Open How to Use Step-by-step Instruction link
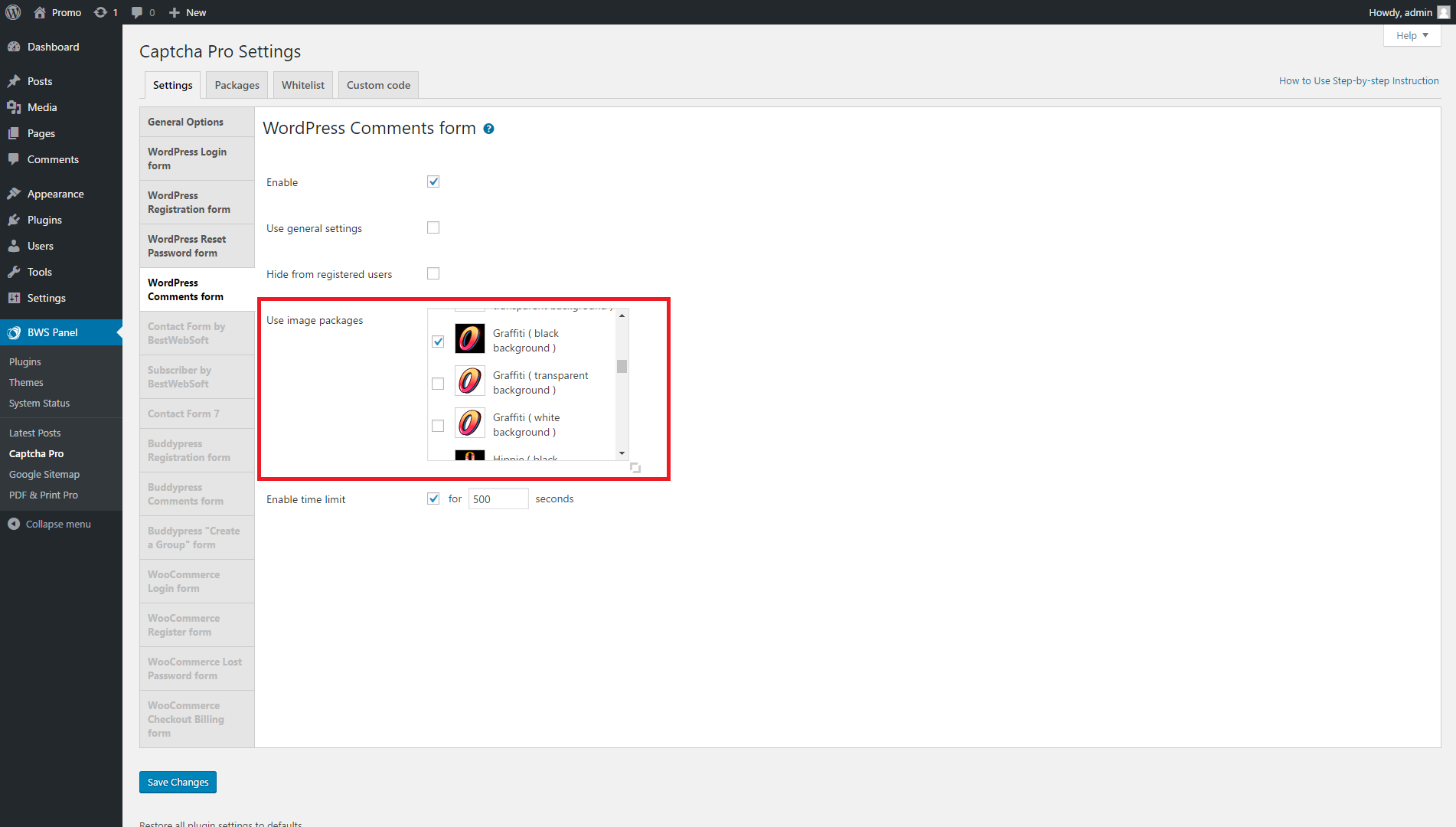This screenshot has width=1456, height=827. [x=1359, y=80]
